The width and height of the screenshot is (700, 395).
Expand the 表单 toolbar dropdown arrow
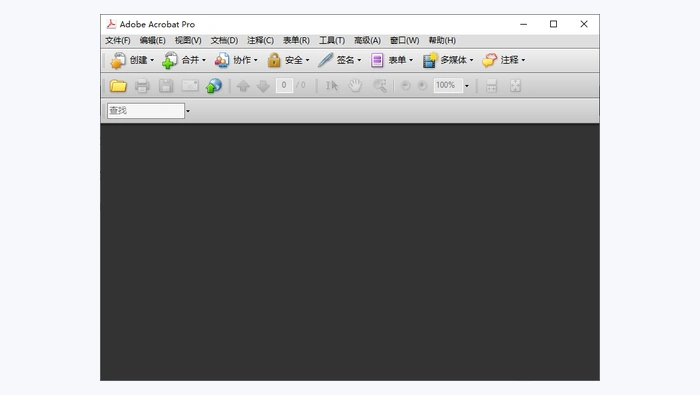(411, 60)
